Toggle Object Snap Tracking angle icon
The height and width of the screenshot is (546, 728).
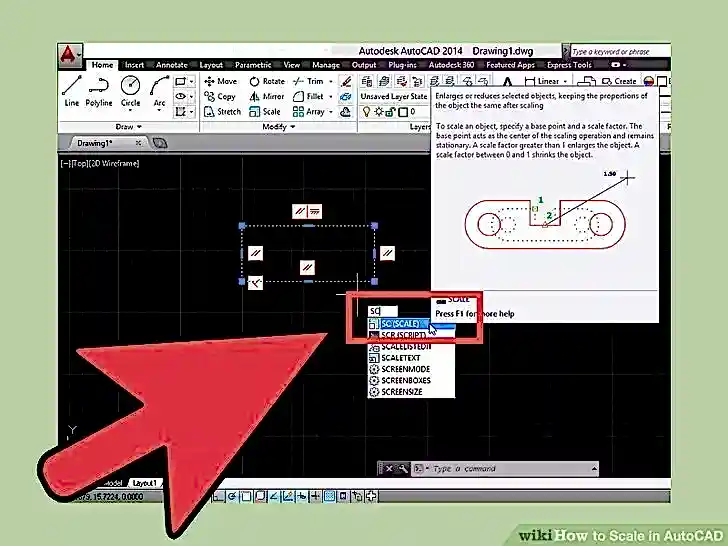coord(274,497)
